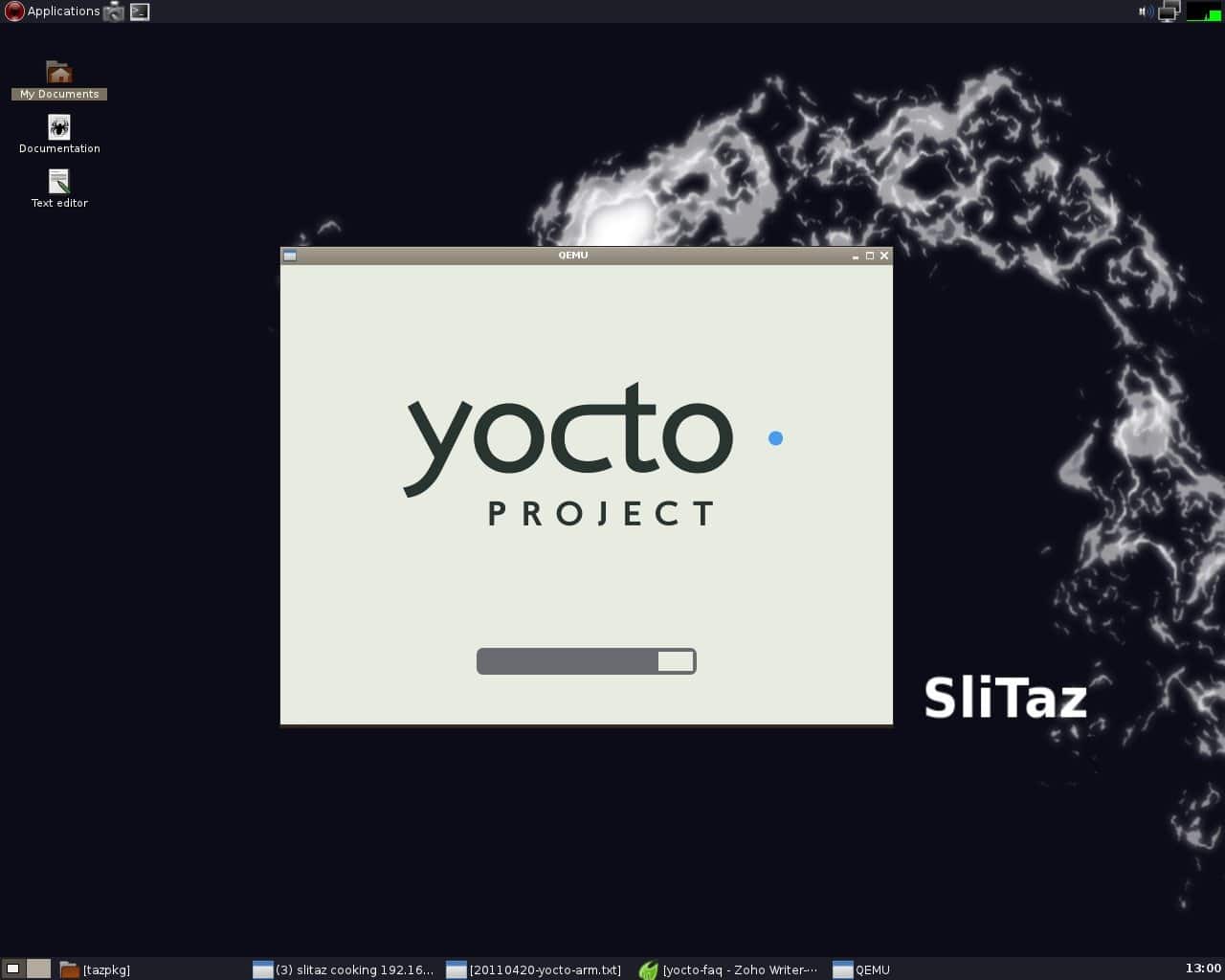Click the CPU usage monitor graph
1225x980 pixels.
pos(1203,11)
